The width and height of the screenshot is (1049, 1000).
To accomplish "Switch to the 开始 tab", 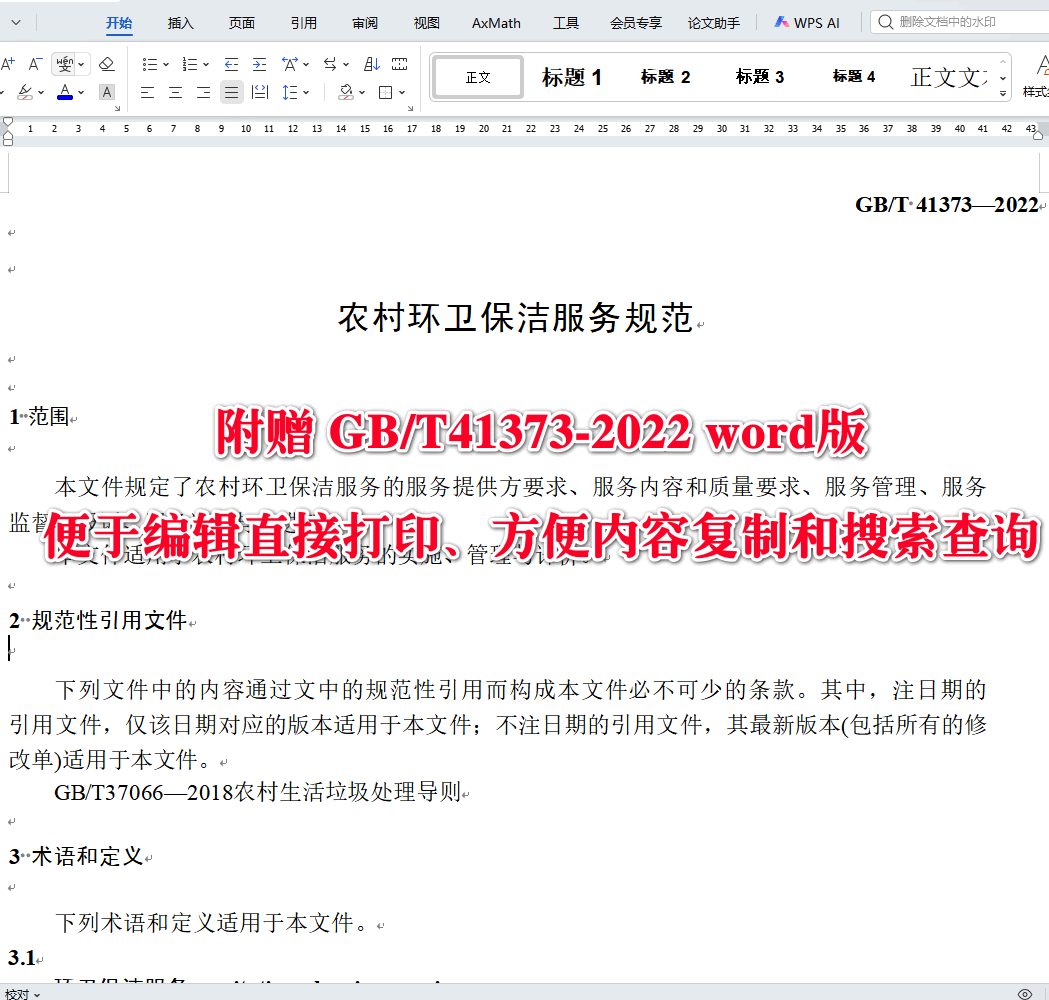I will (x=119, y=23).
